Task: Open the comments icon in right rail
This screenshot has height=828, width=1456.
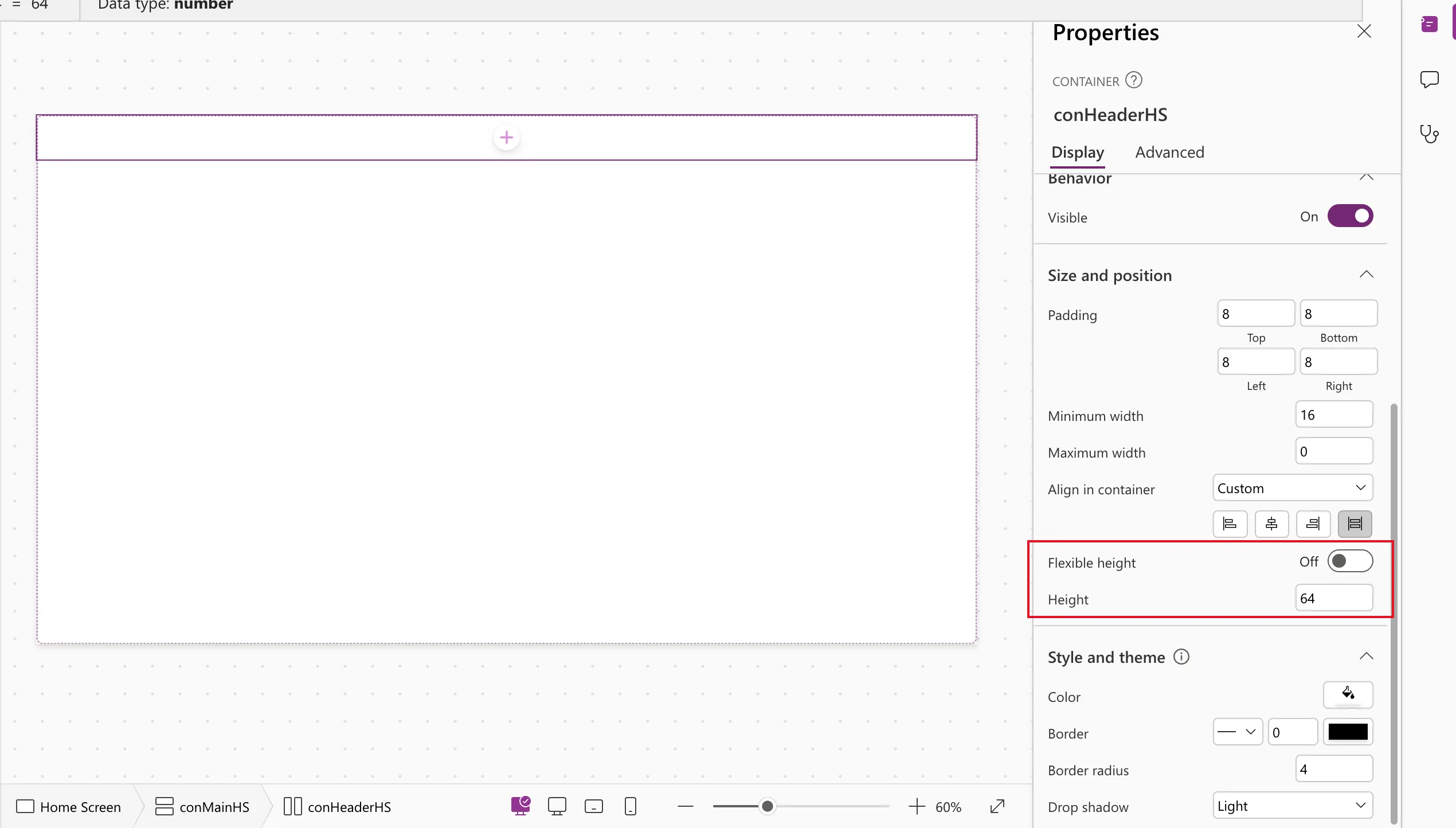Action: point(1429,79)
